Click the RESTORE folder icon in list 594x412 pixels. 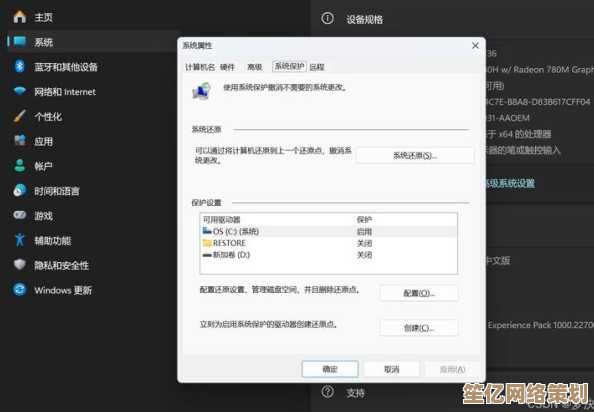(x=207, y=243)
